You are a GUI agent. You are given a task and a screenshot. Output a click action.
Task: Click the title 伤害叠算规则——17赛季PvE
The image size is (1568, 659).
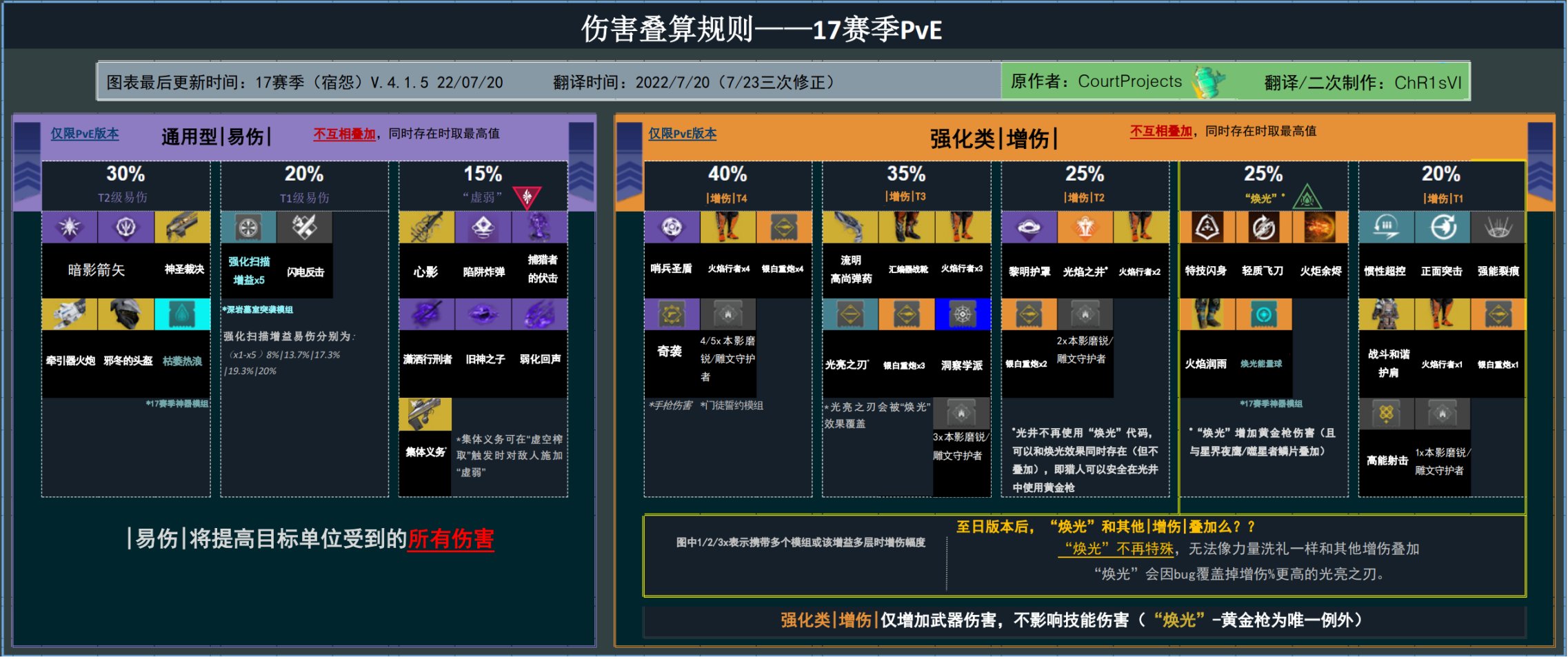click(762, 29)
